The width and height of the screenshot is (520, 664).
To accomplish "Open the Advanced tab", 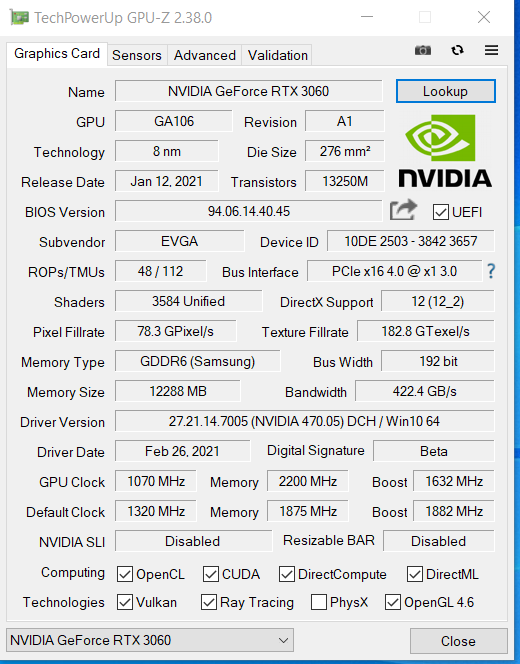I will [205, 55].
